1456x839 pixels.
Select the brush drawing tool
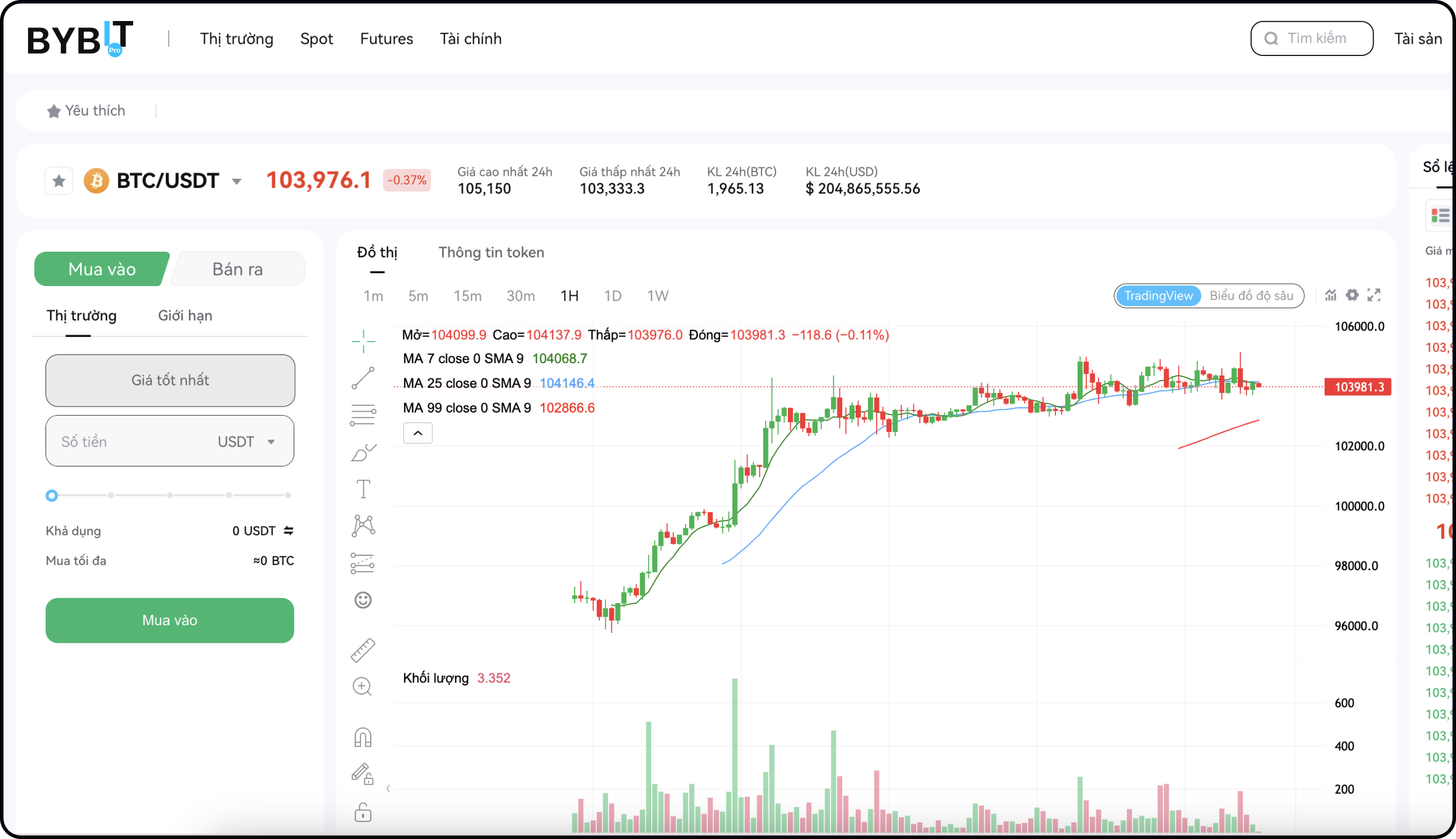pyautogui.click(x=363, y=452)
